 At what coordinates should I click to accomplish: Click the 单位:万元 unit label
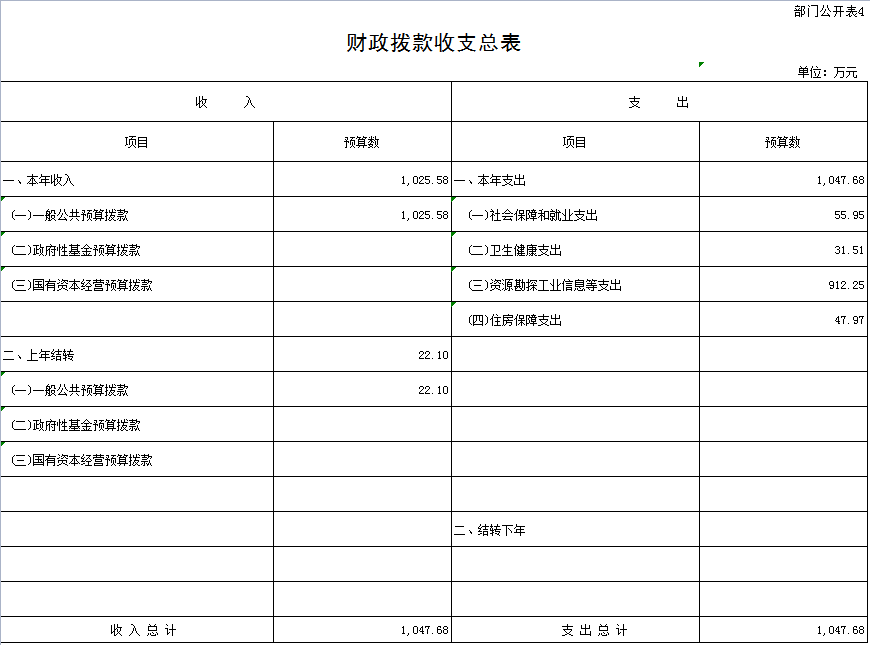tap(827, 72)
